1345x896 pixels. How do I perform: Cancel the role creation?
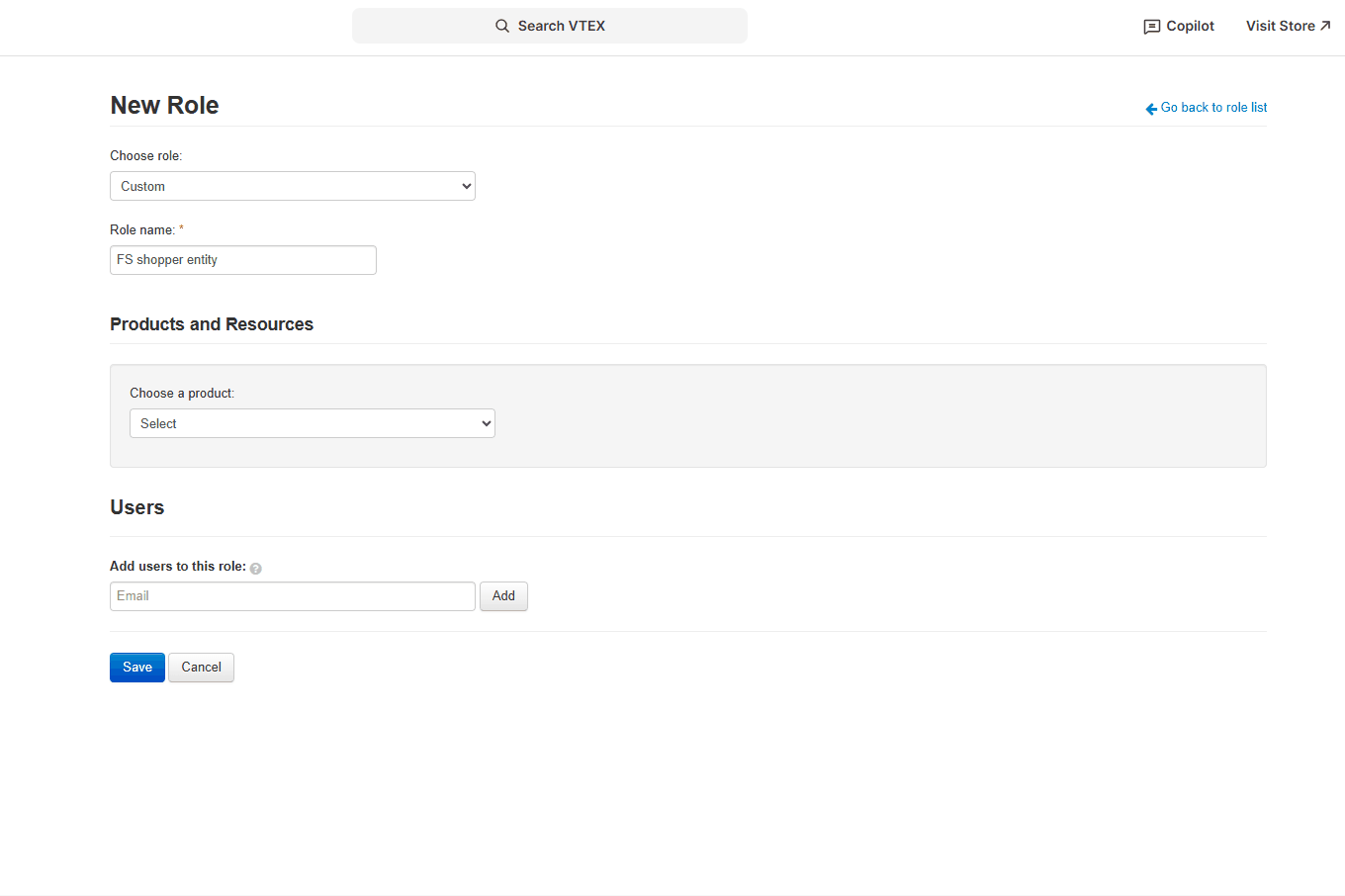click(201, 668)
